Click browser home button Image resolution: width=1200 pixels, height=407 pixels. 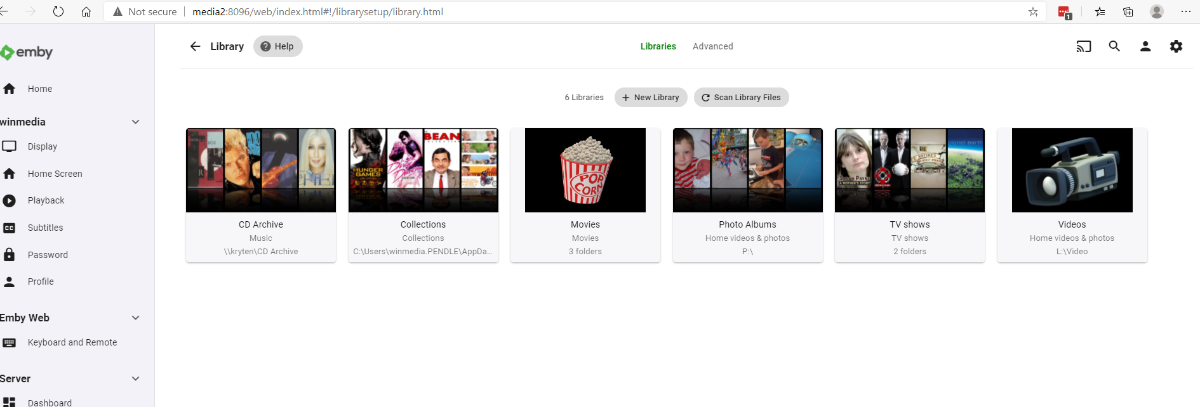86,12
